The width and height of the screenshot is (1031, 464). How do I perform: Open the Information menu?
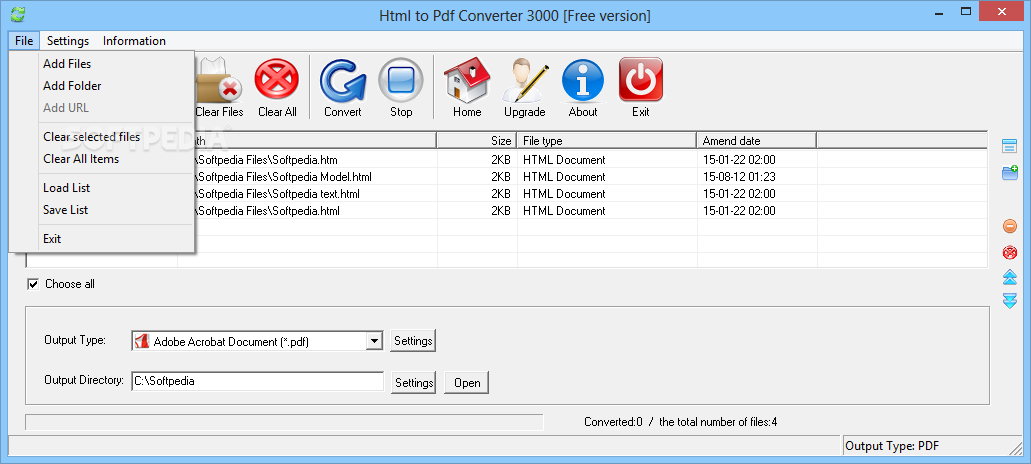click(134, 41)
